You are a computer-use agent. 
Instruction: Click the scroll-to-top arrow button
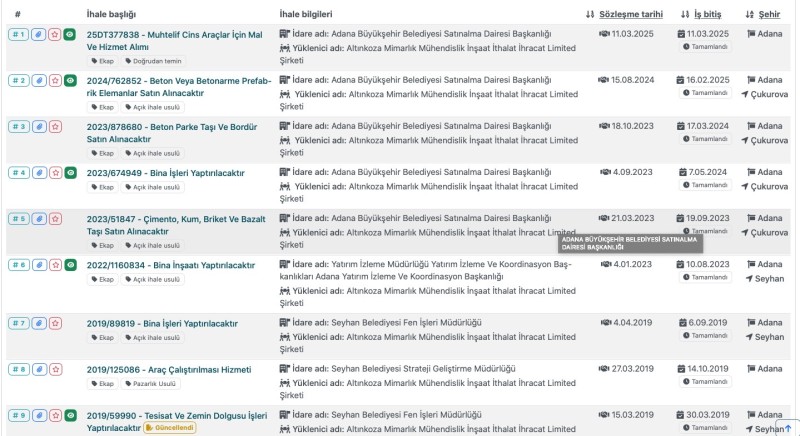(787, 428)
